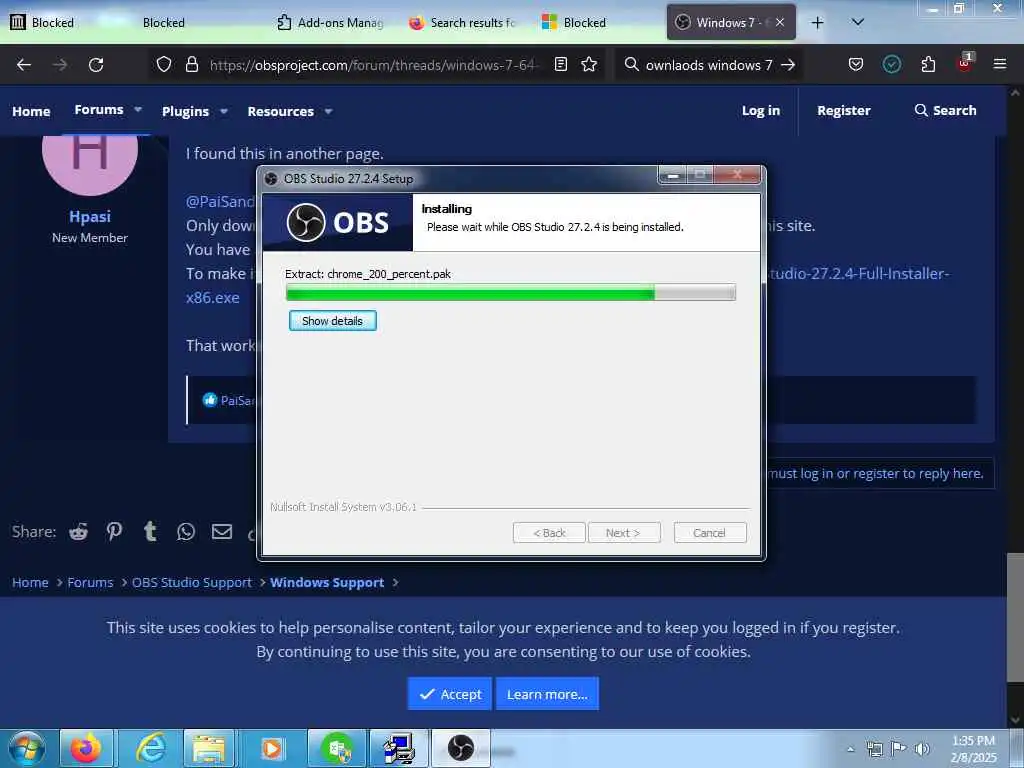Toggle reader view icon in address bar
1024x768 pixels.
[x=560, y=64]
